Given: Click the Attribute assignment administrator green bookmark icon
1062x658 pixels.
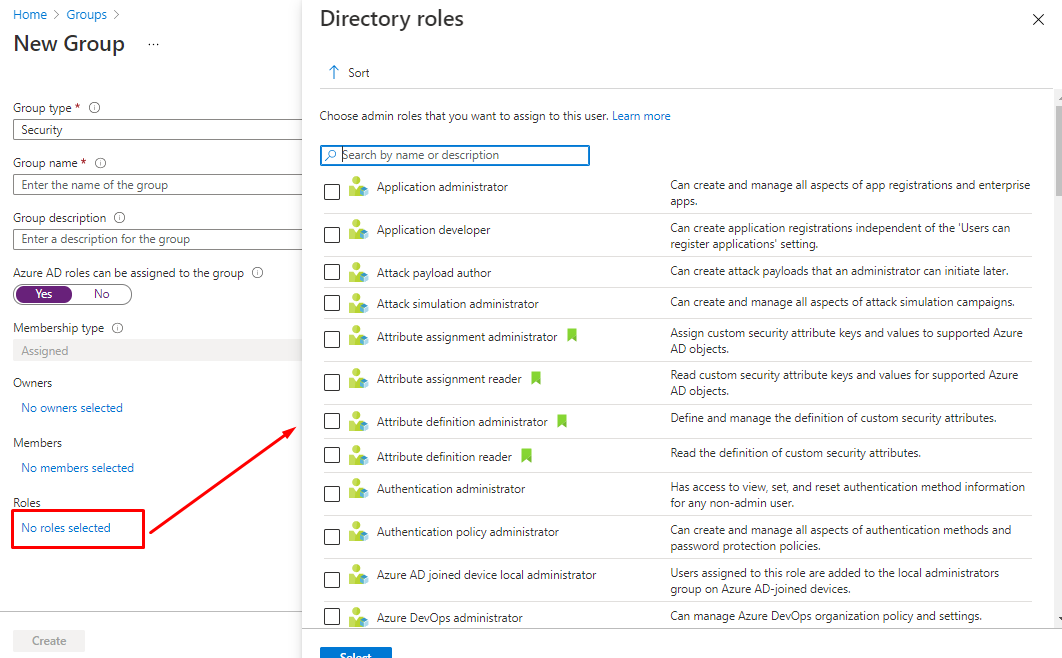Looking at the screenshot, I should [x=572, y=336].
